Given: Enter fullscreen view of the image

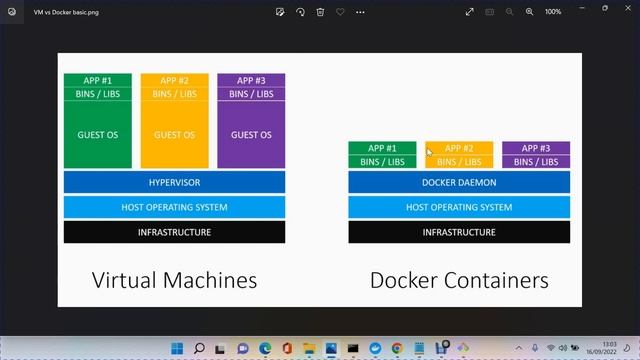Looking at the screenshot, I should click(x=469, y=12).
